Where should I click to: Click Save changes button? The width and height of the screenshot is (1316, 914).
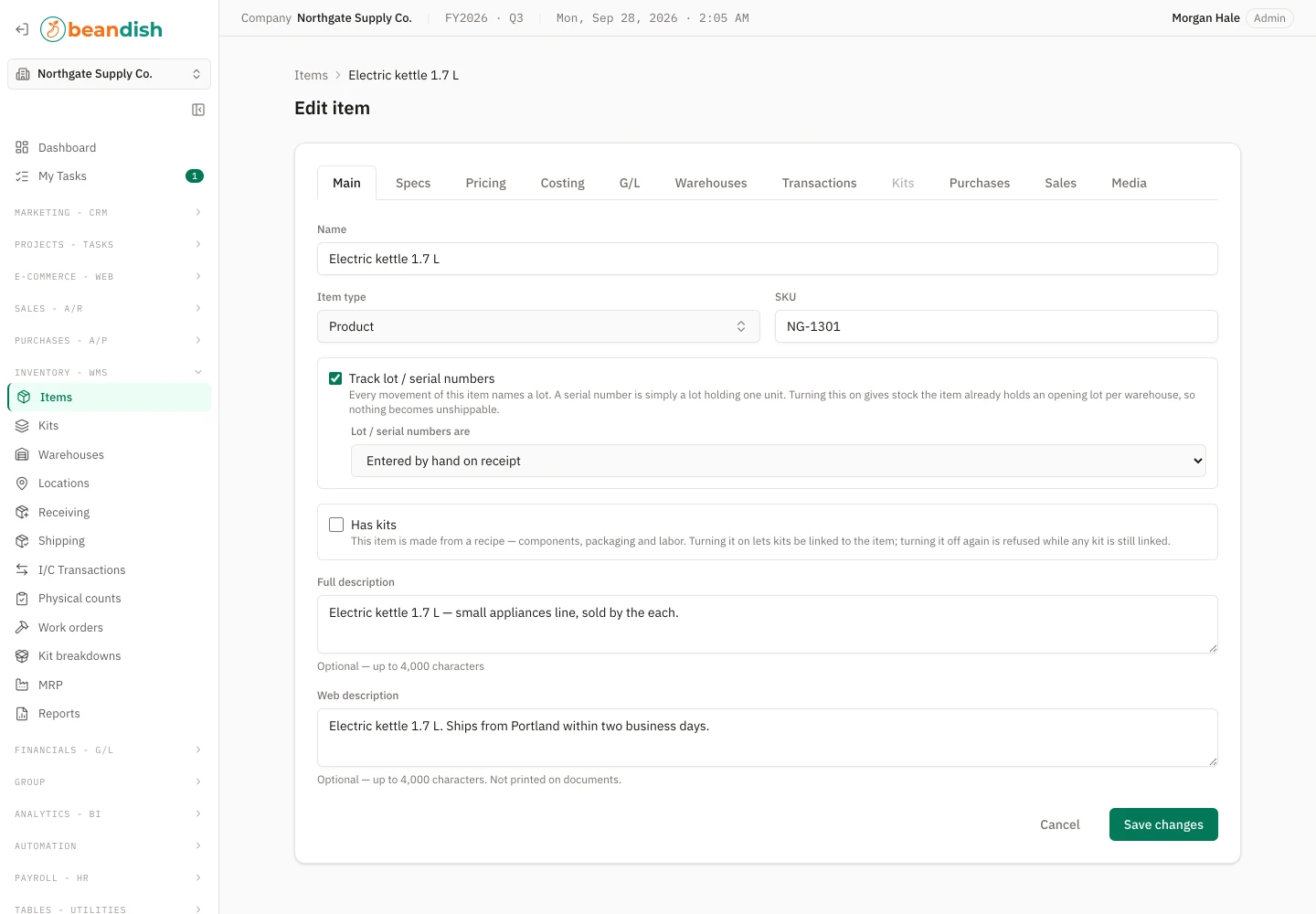(x=1163, y=824)
